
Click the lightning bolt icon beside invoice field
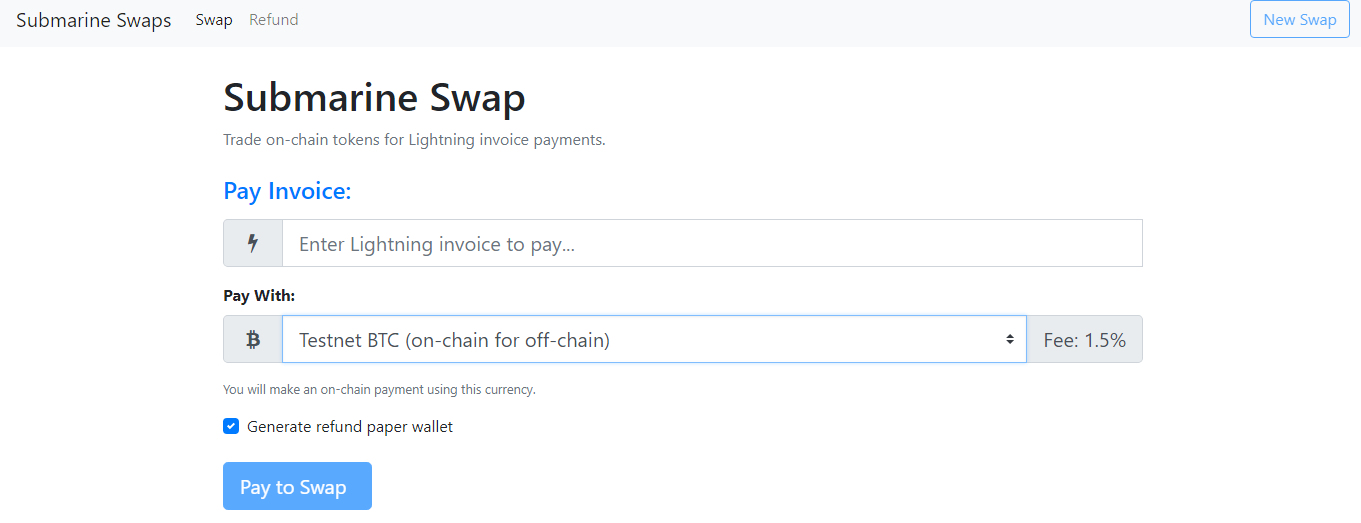[x=253, y=243]
